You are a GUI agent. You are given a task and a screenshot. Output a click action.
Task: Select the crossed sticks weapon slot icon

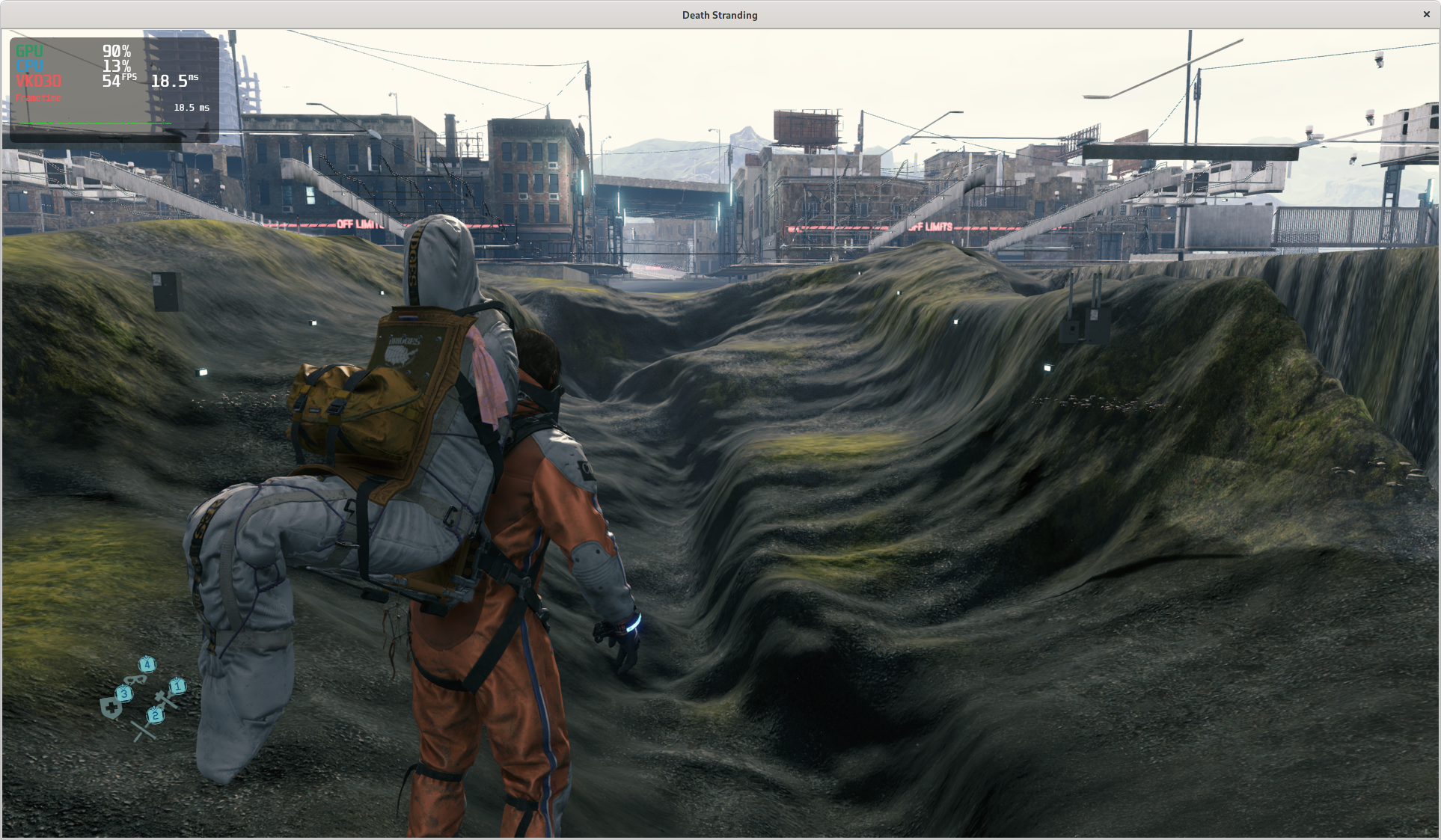coord(143,731)
